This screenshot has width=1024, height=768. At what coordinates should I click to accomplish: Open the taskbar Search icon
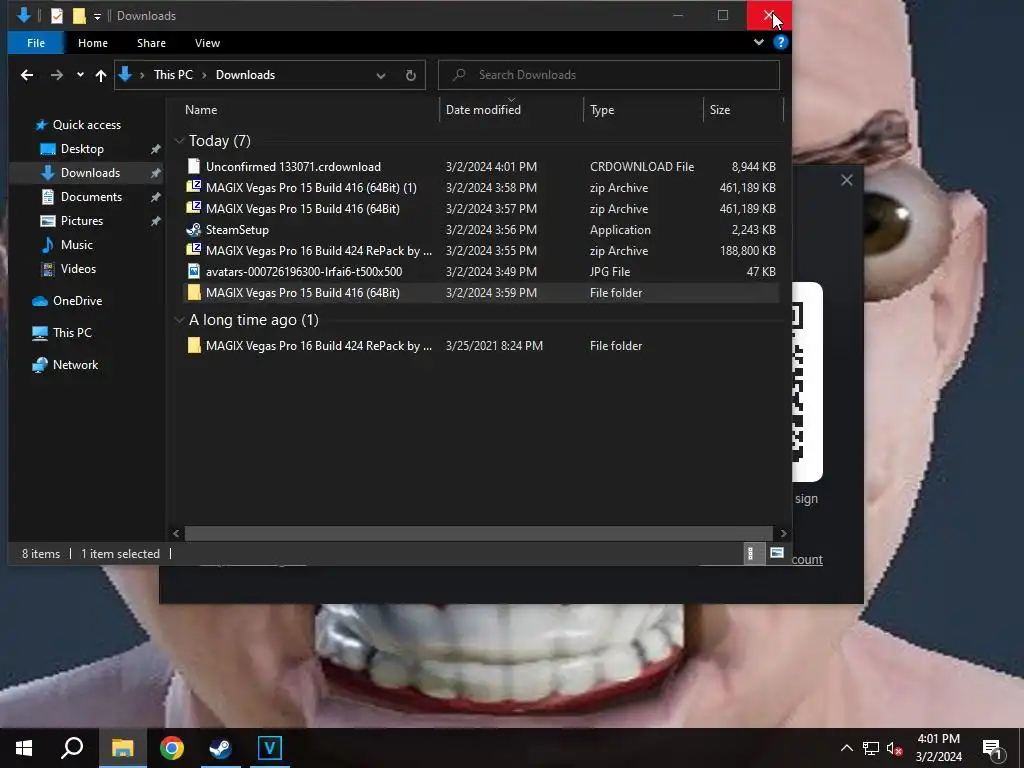[x=72, y=748]
